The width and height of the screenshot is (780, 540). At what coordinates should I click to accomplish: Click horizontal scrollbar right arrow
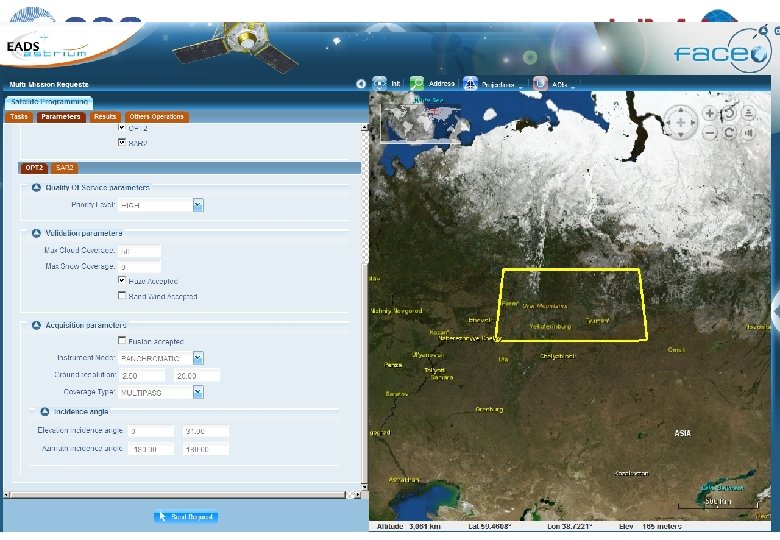[x=358, y=495]
